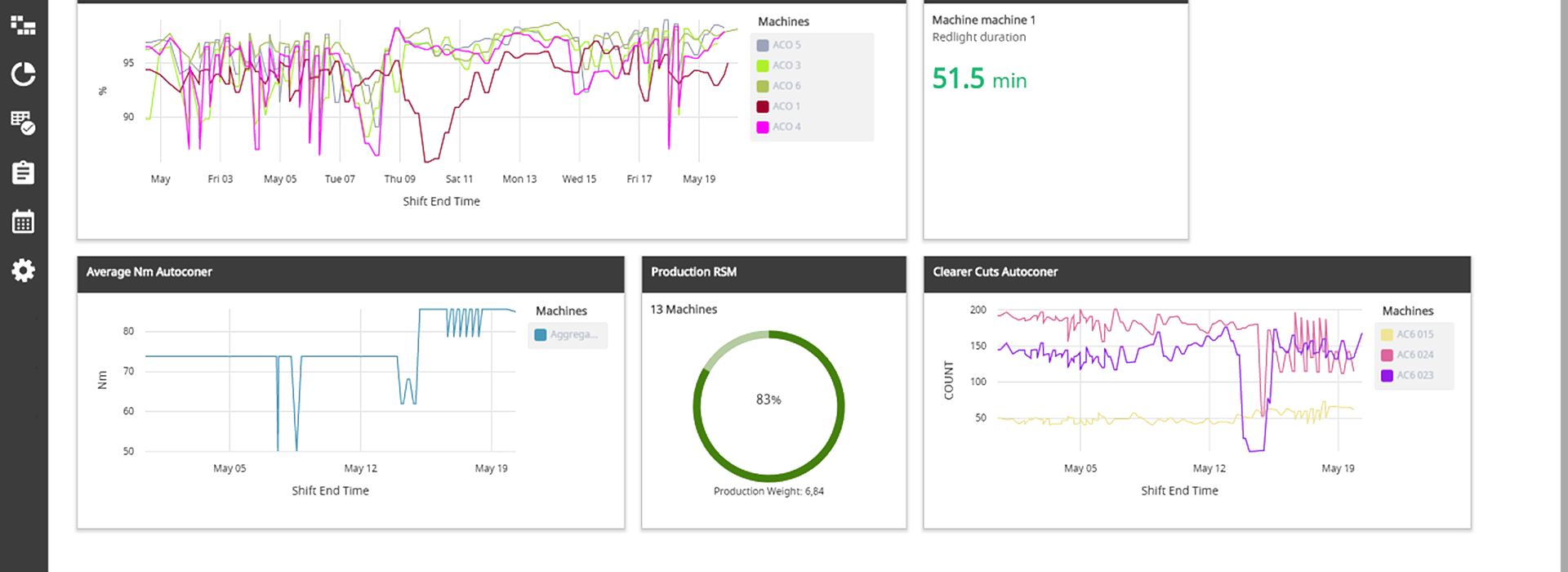The image size is (1568, 572).
Task: Click the Clearer Cuts Autoconer panel header
Action: click(1196, 274)
